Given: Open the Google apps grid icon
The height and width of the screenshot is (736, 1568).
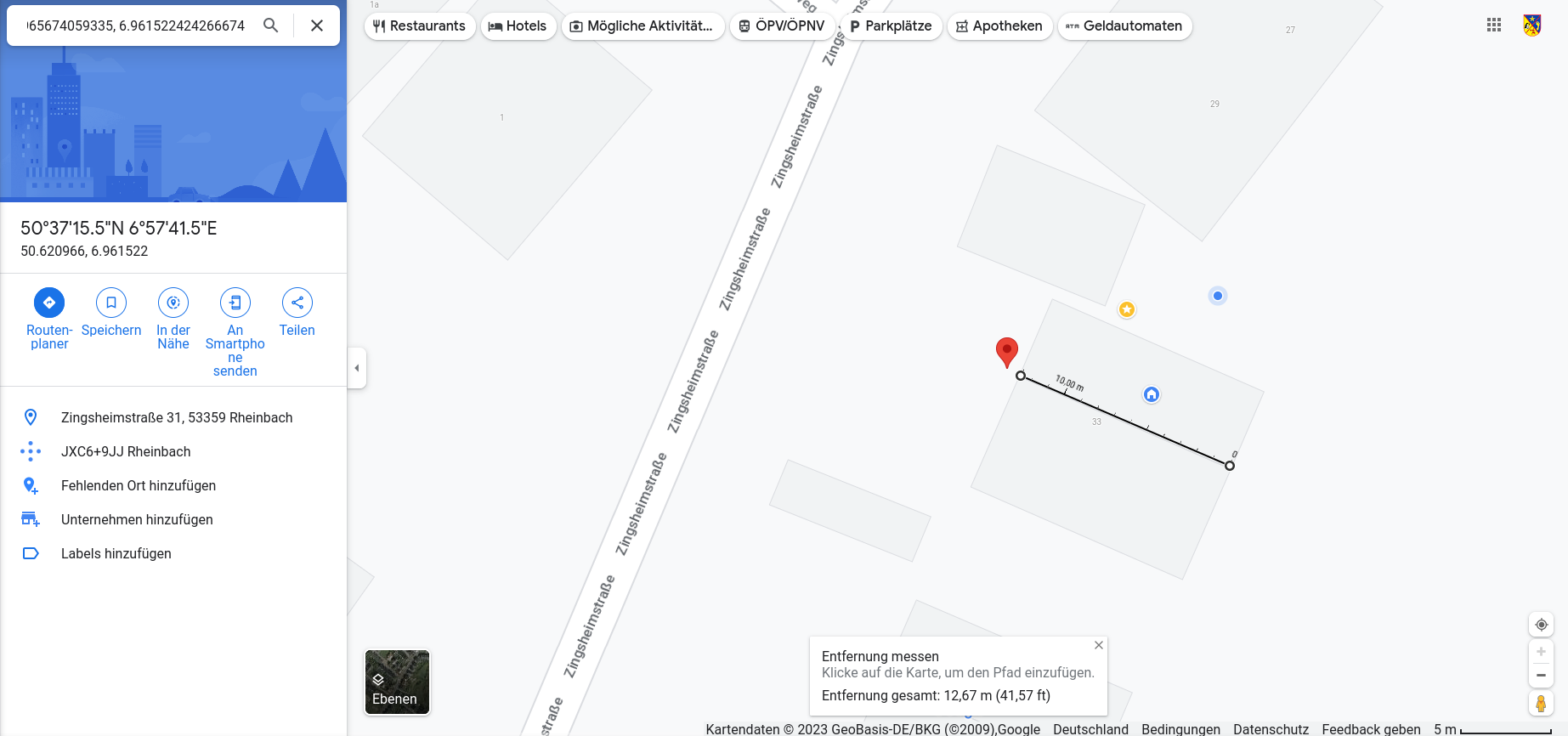Looking at the screenshot, I should point(1494,25).
